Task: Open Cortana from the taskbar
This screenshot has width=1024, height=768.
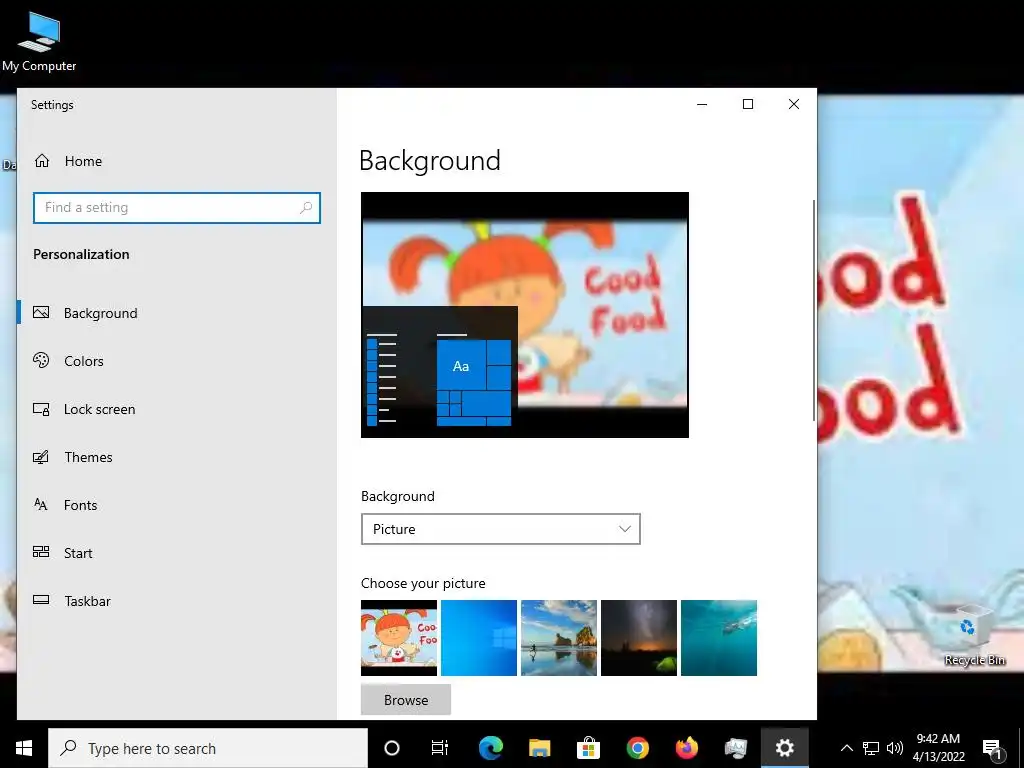Action: point(392,748)
